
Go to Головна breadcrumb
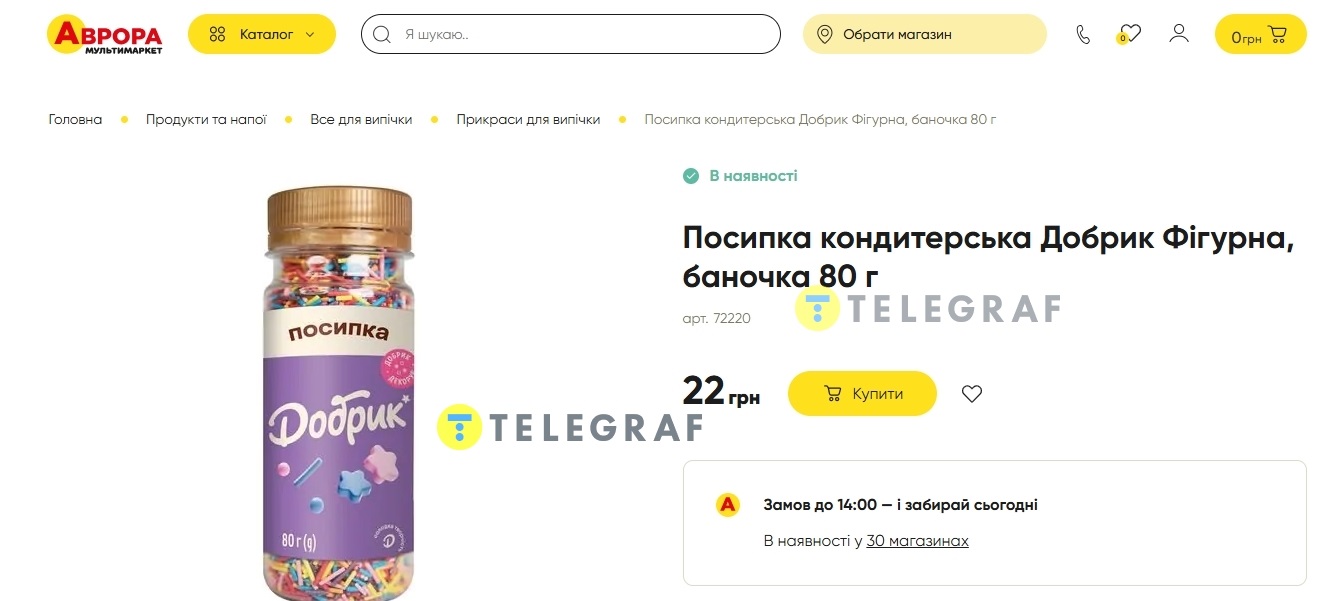tap(75, 120)
